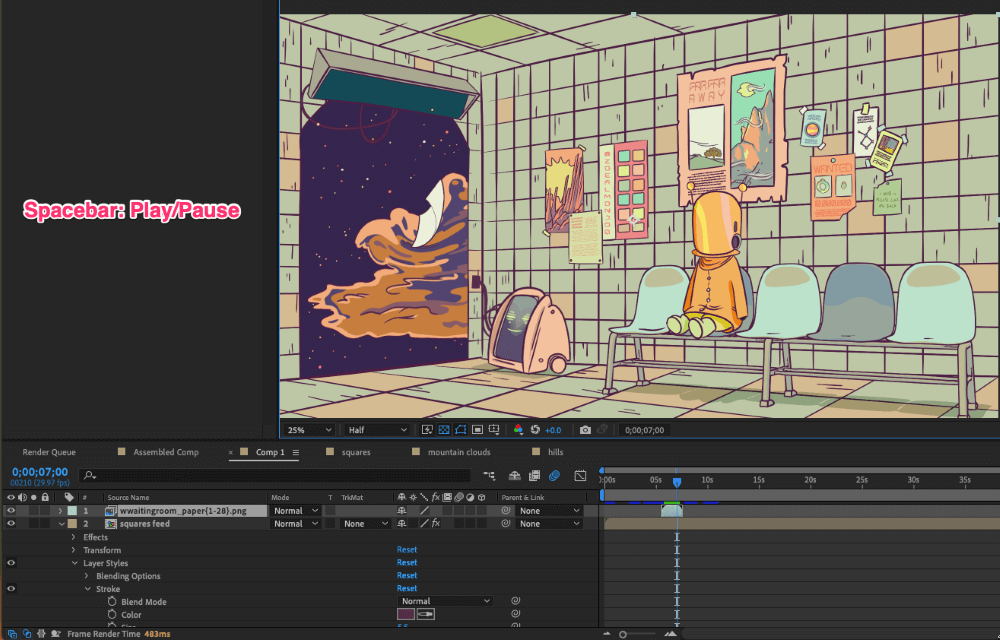Switch to the squares tab
The image size is (1000, 640).
coord(356,452)
